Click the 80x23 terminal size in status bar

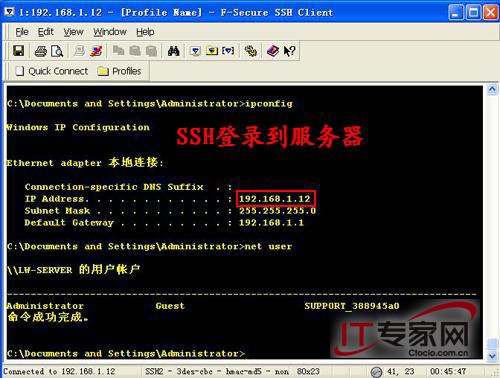coord(308,371)
